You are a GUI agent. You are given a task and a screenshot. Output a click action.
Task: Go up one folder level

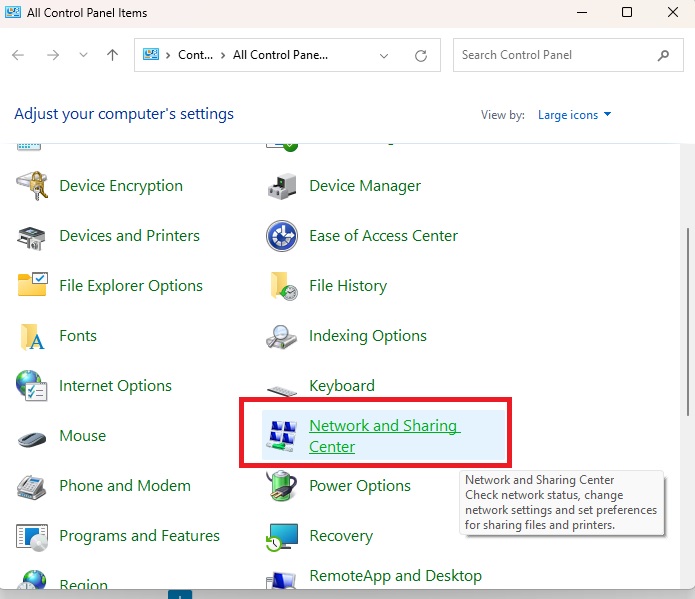pos(113,55)
